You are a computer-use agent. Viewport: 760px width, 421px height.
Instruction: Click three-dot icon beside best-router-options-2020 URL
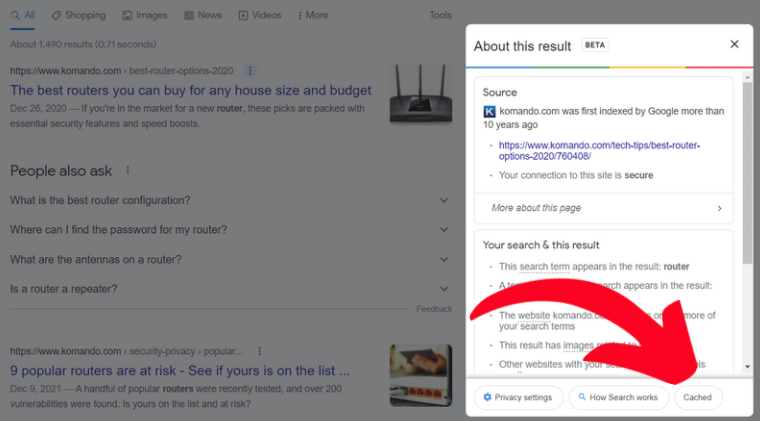[x=250, y=71]
